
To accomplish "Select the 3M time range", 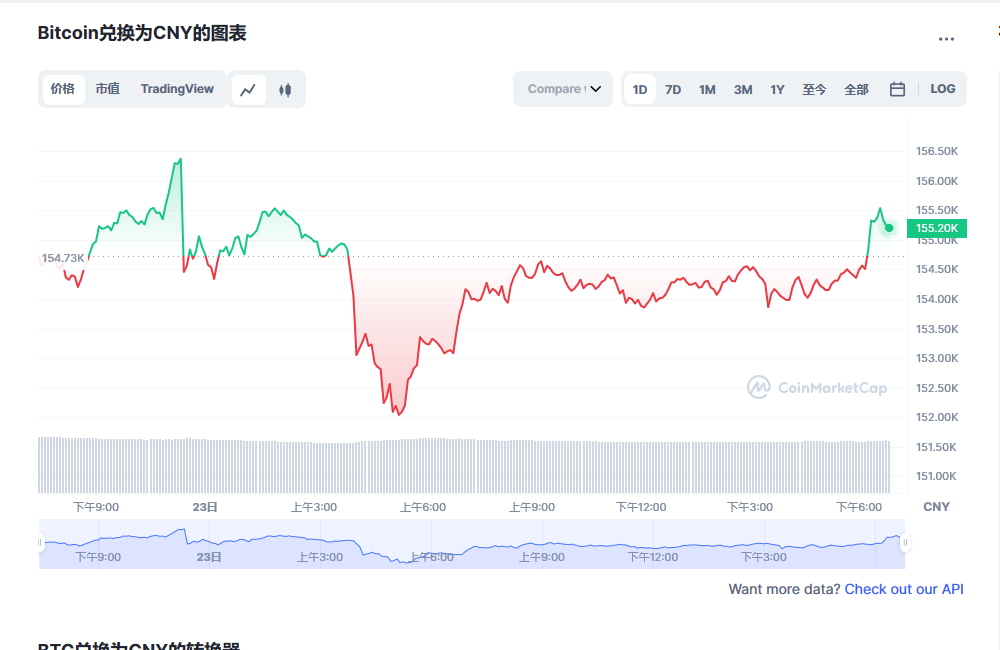I will [x=742, y=89].
